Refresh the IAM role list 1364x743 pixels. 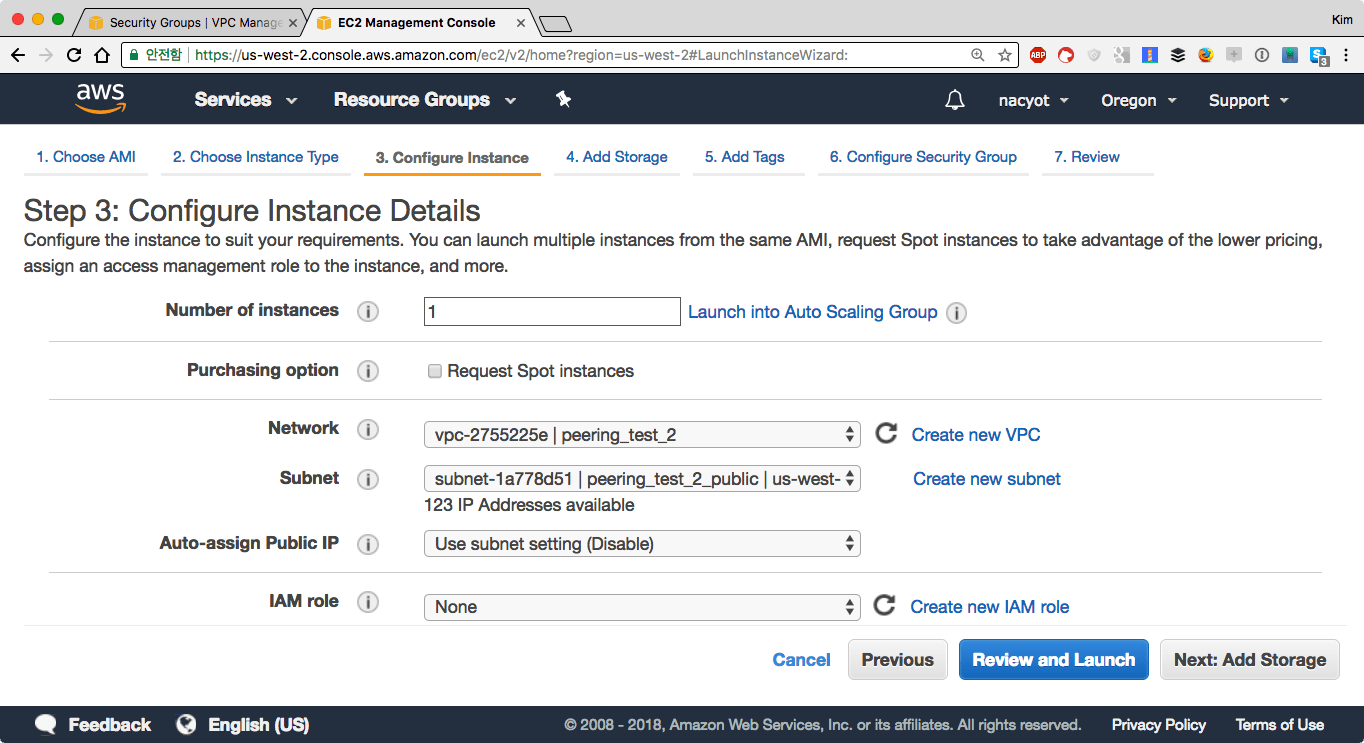click(884, 606)
